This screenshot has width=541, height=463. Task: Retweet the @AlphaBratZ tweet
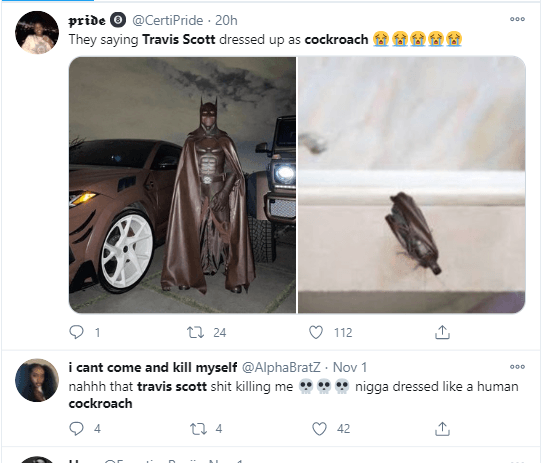198,428
